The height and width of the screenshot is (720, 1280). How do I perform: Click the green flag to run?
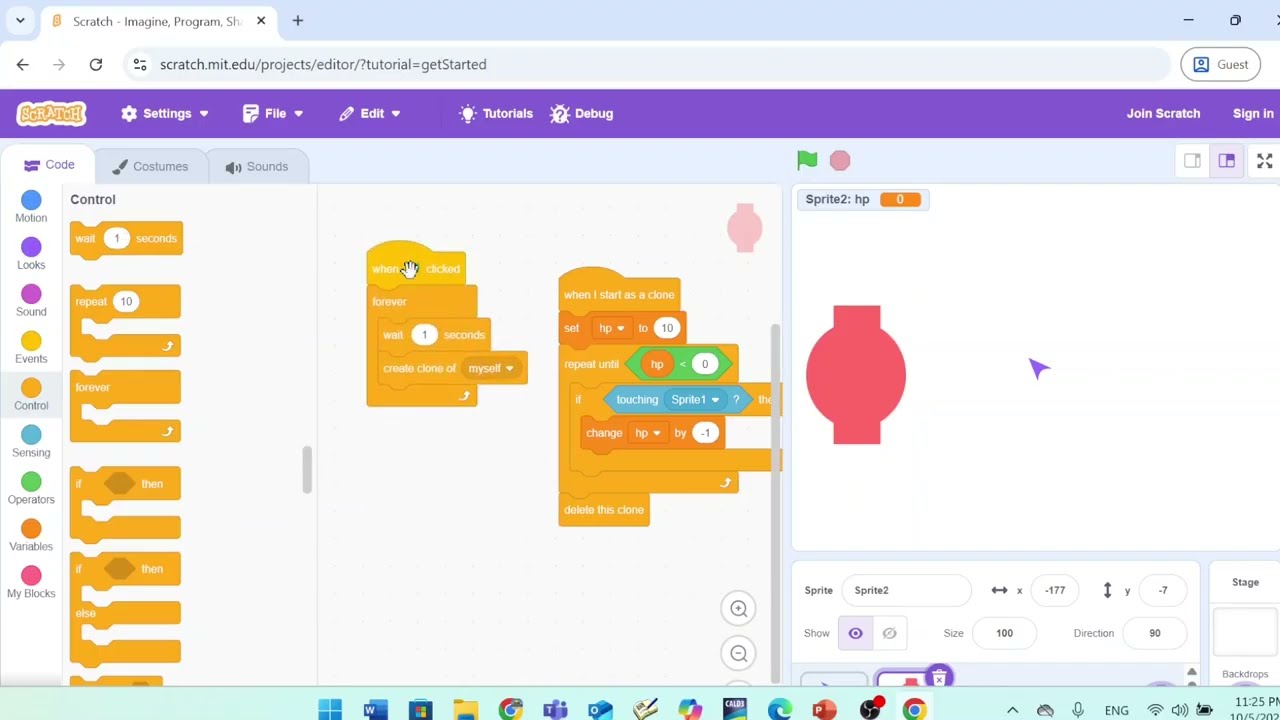(807, 160)
